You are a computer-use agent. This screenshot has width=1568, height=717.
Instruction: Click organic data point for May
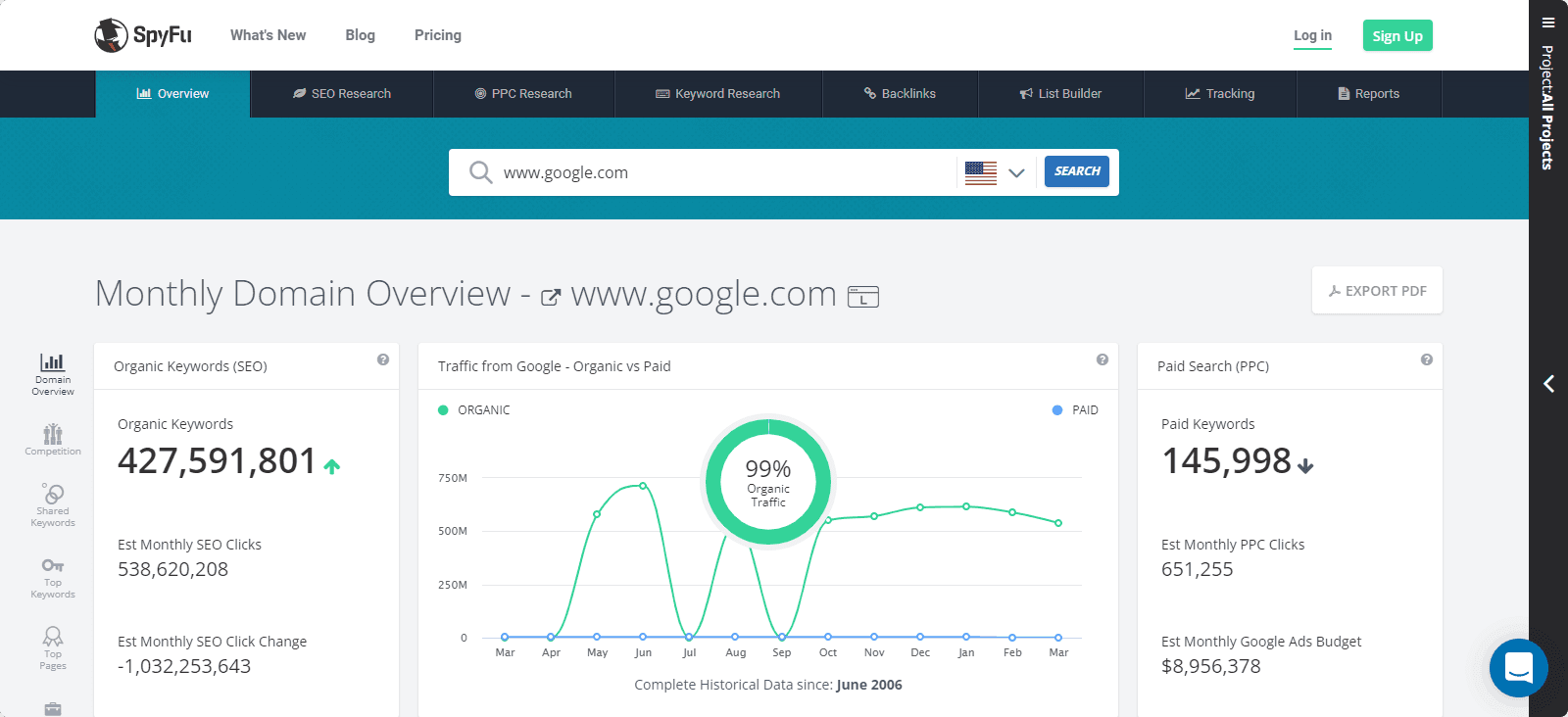click(597, 513)
